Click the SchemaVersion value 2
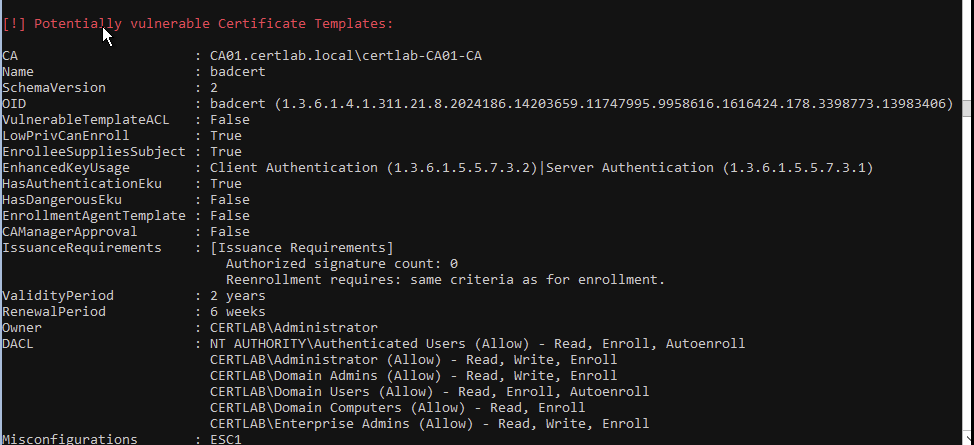The width and height of the screenshot is (974, 445). point(214,87)
